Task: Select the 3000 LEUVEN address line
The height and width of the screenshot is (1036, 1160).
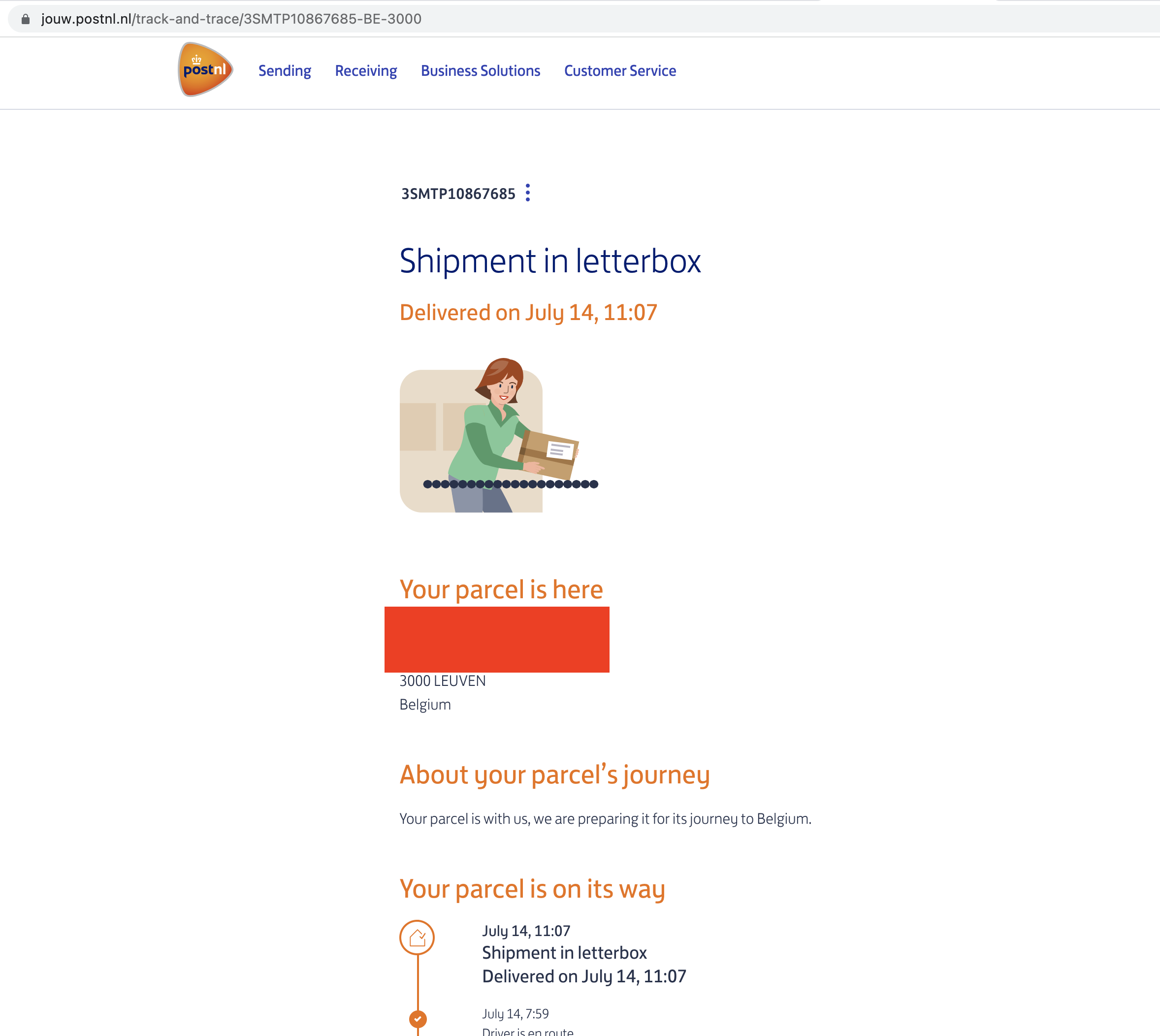Action: pyautogui.click(x=442, y=681)
